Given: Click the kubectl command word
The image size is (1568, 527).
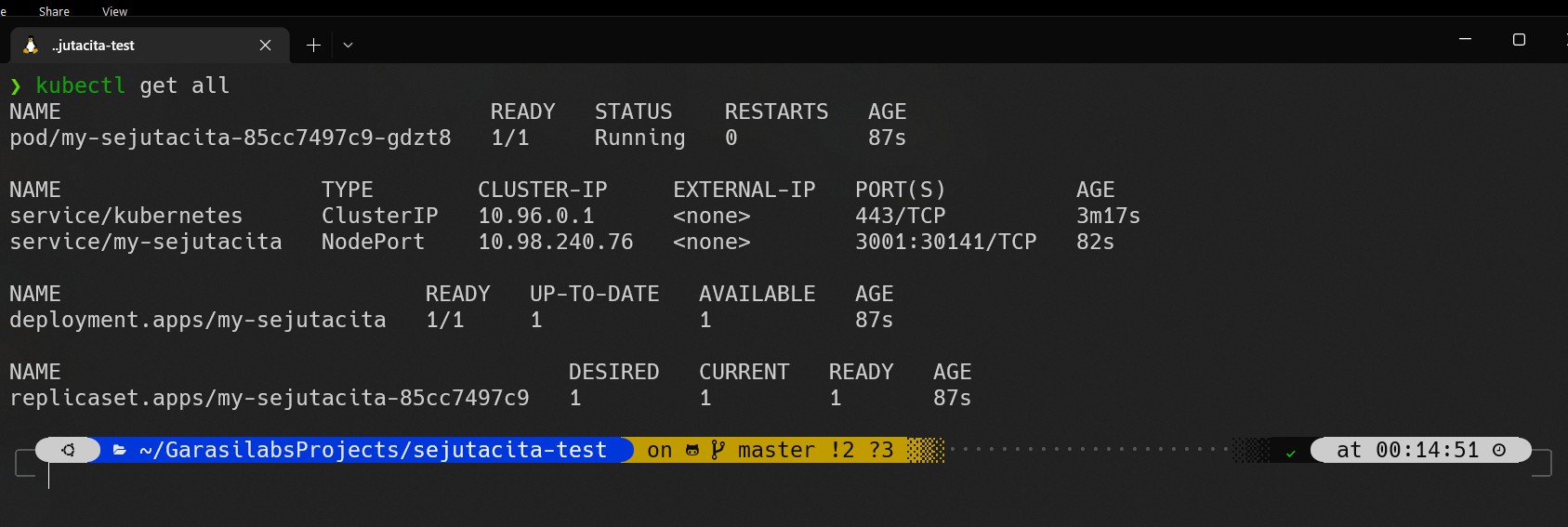Looking at the screenshot, I should tap(80, 86).
